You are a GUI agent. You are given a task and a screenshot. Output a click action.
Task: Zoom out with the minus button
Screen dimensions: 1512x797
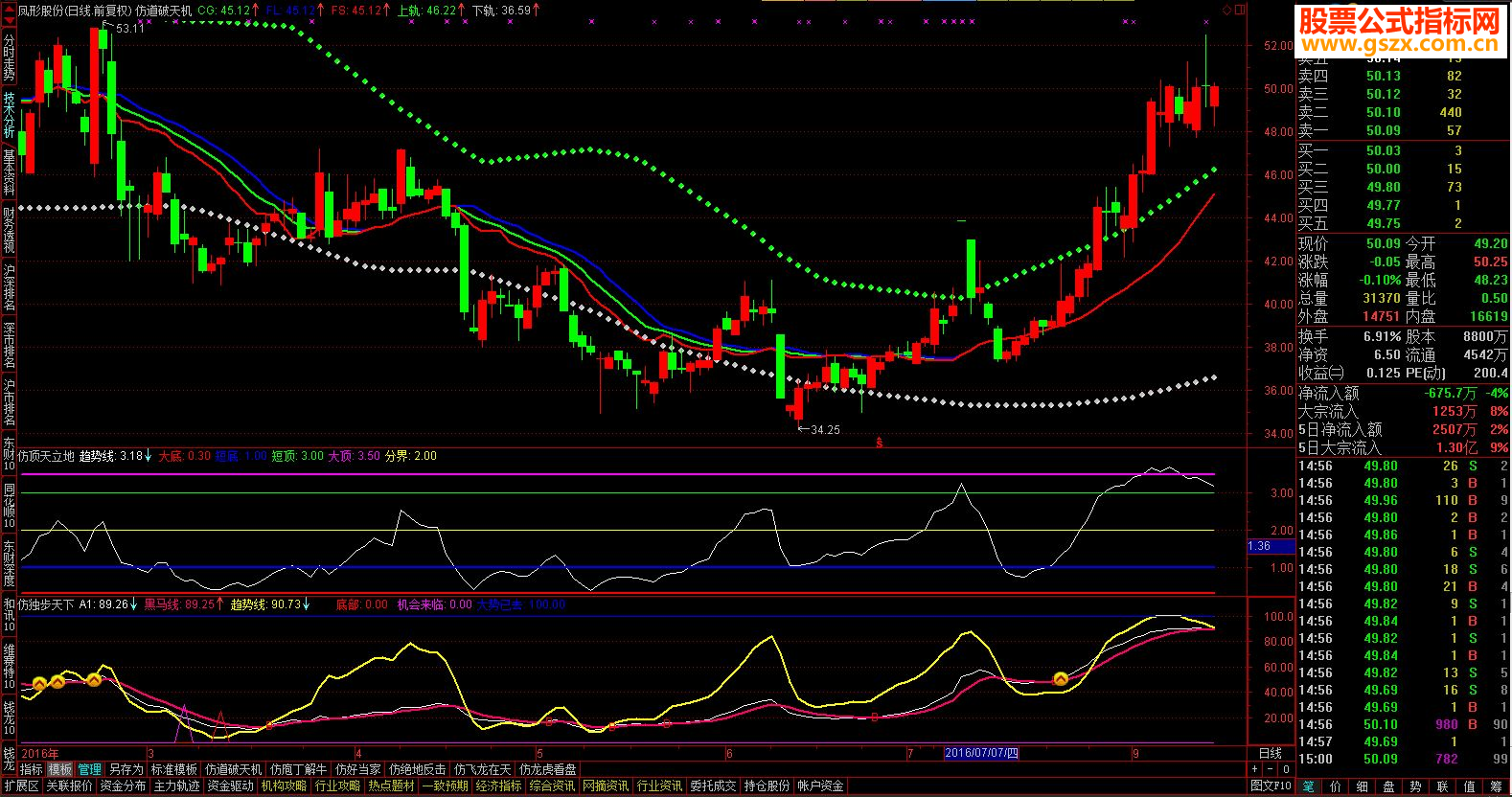(x=1271, y=769)
